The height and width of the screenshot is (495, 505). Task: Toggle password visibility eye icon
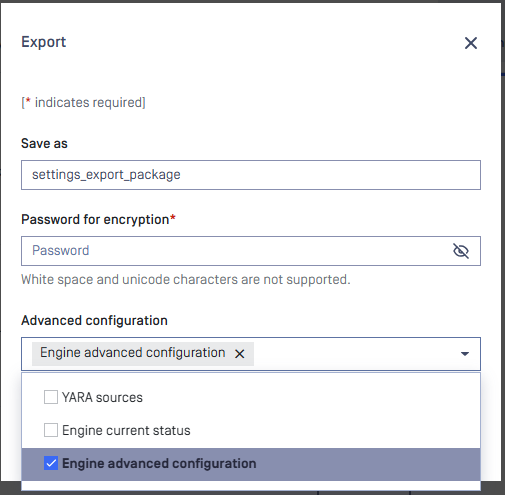tap(461, 251)
